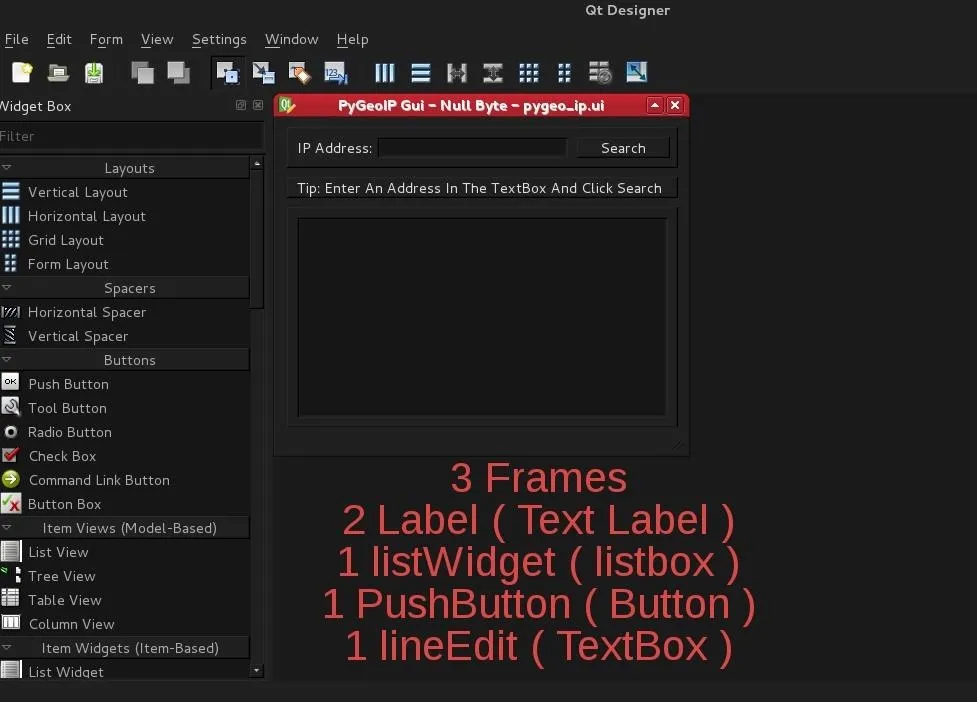Viewport: 977px width, 702px height.
Task: Collapse the Layouts category
Action: tap(7, 168)
